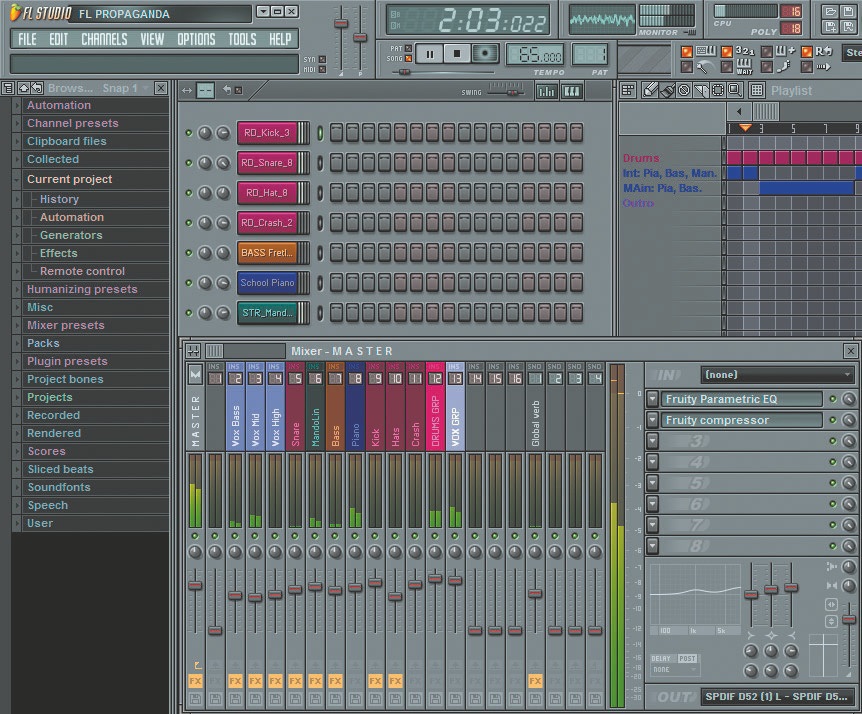The height and width of the screenshot is (714, 862).
Task: Open the VIEW menu
Action: pos(152,39)
